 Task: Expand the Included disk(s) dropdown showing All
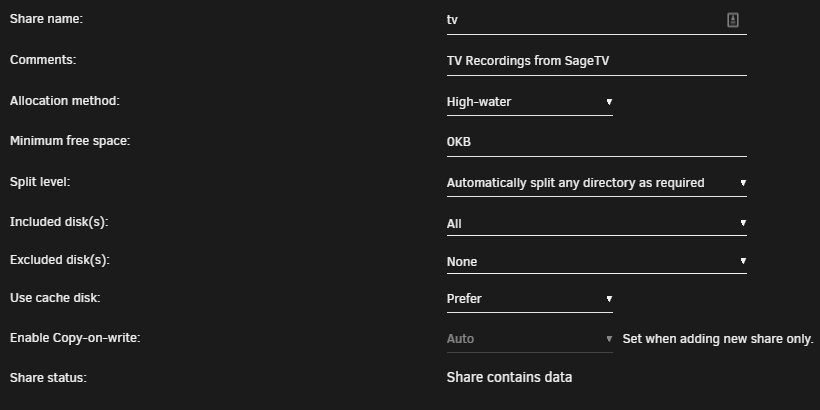(x=597, y=223)
